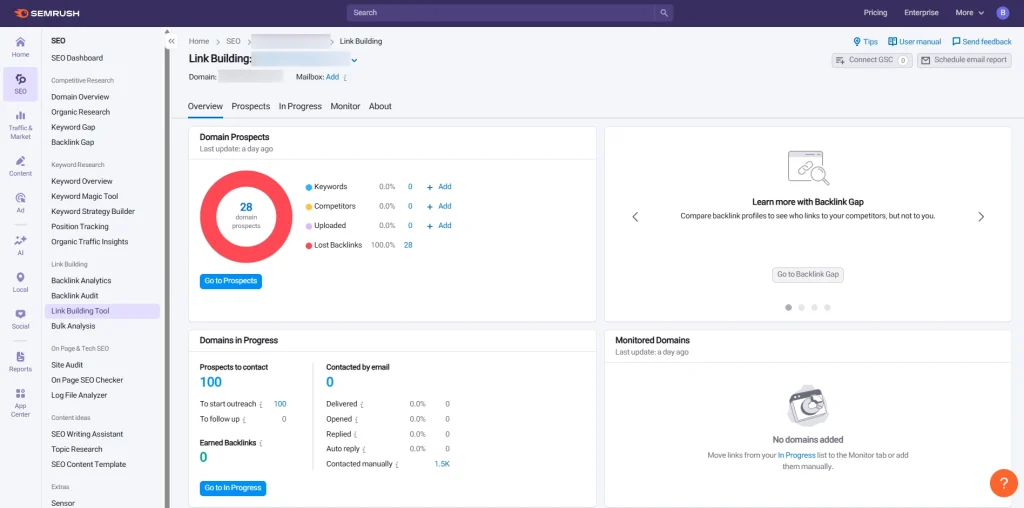Click Schedule email report button
Viewport: 1024px width, 508px height.
click(965, 60)
